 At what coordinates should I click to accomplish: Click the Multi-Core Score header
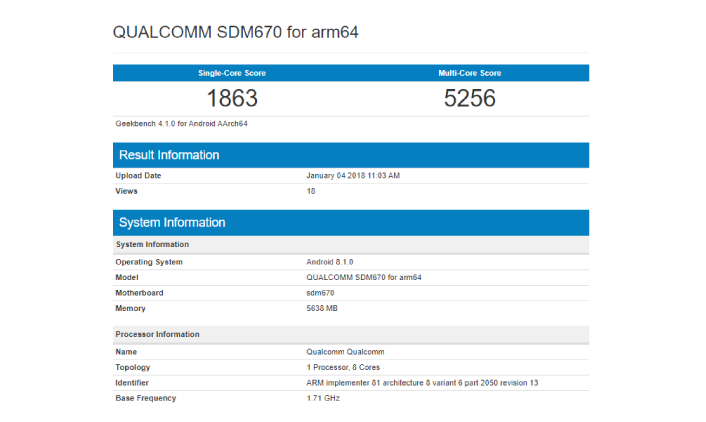click(470, 73)
